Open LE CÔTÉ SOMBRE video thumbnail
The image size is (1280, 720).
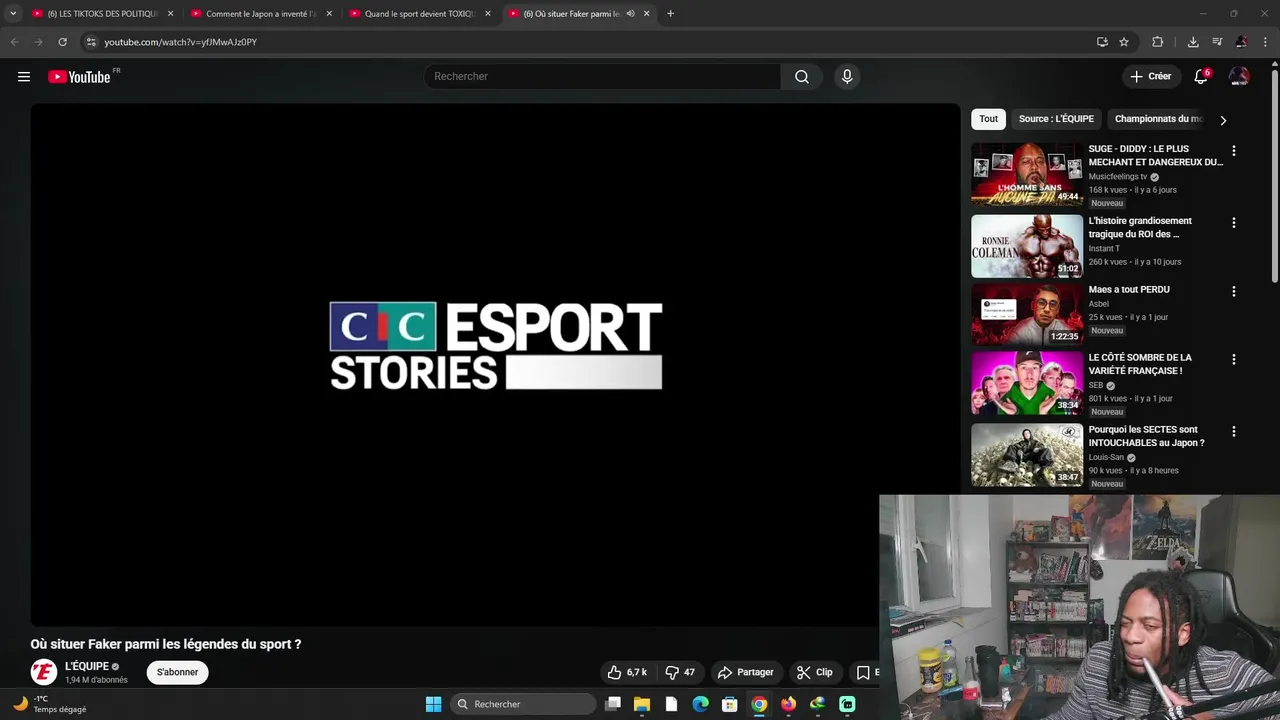(x=1027, y=382)
